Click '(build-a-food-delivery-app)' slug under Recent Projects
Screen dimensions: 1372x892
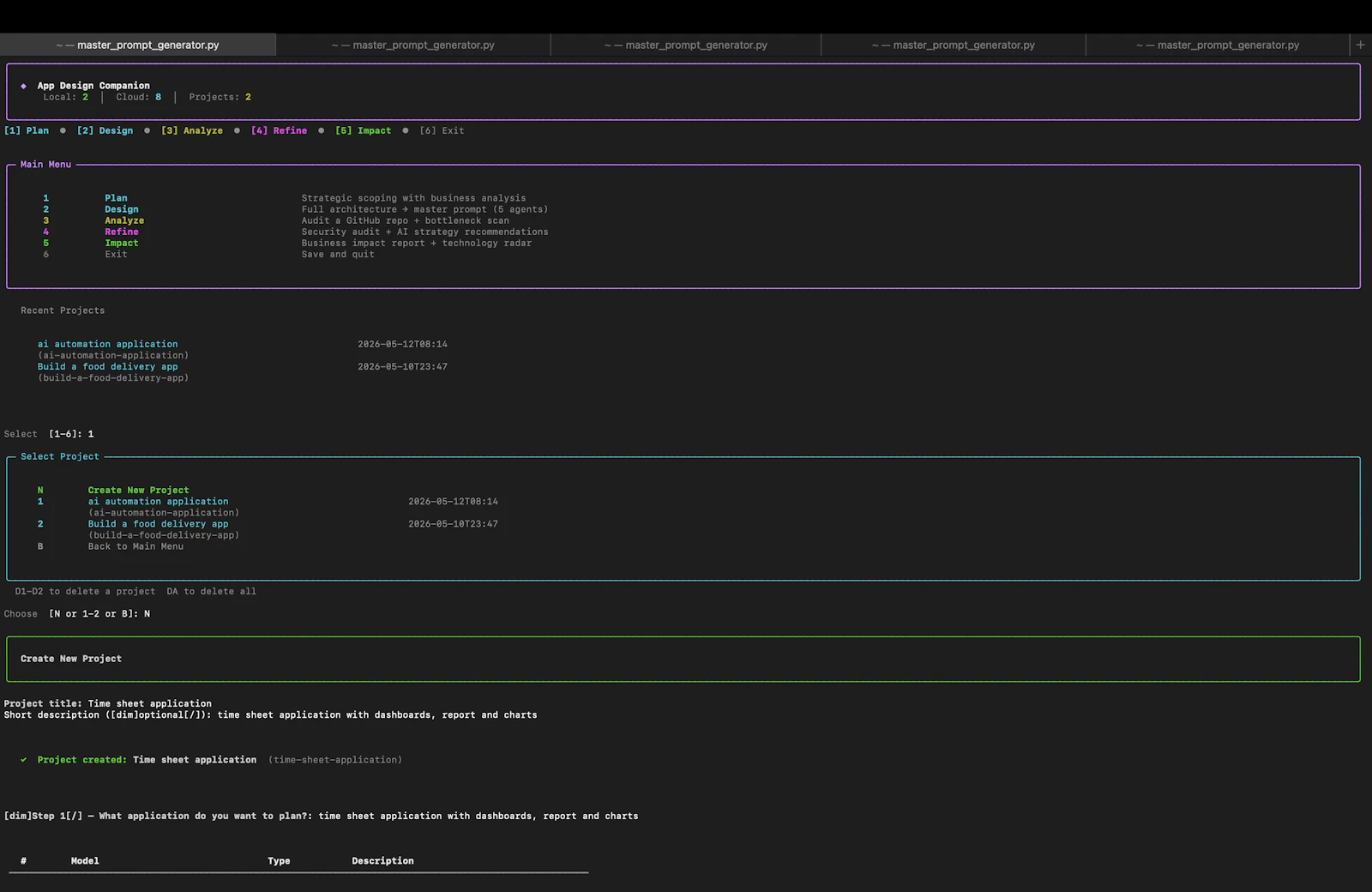coord(113,377)
